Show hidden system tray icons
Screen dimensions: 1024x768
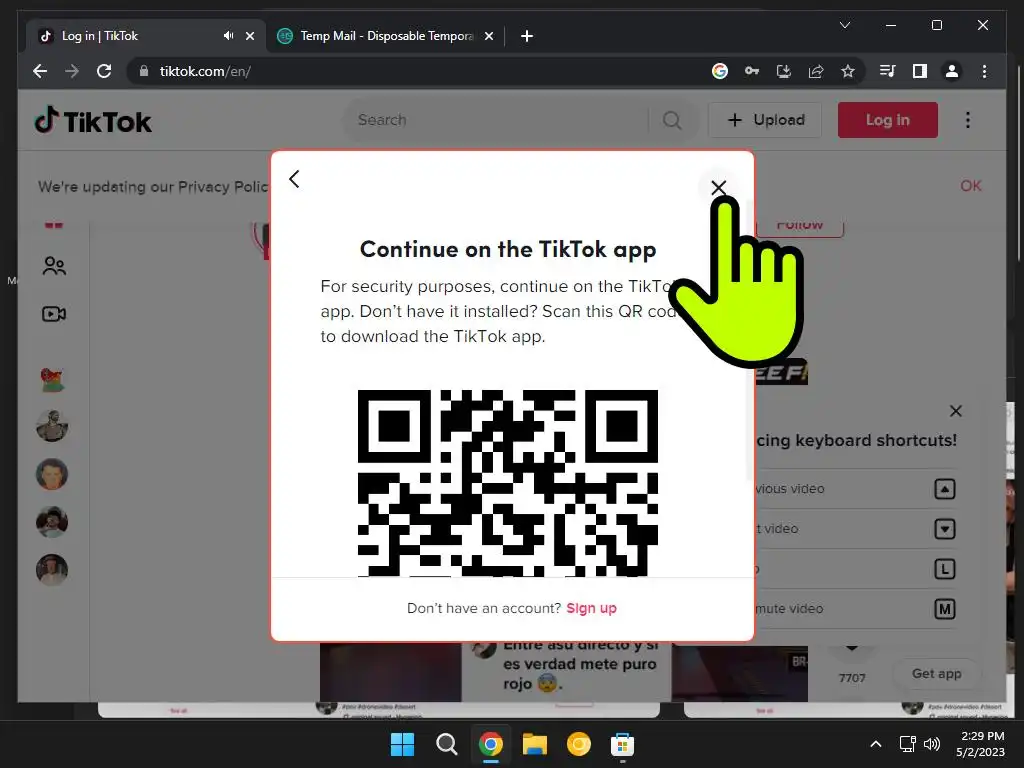(876, 744)
